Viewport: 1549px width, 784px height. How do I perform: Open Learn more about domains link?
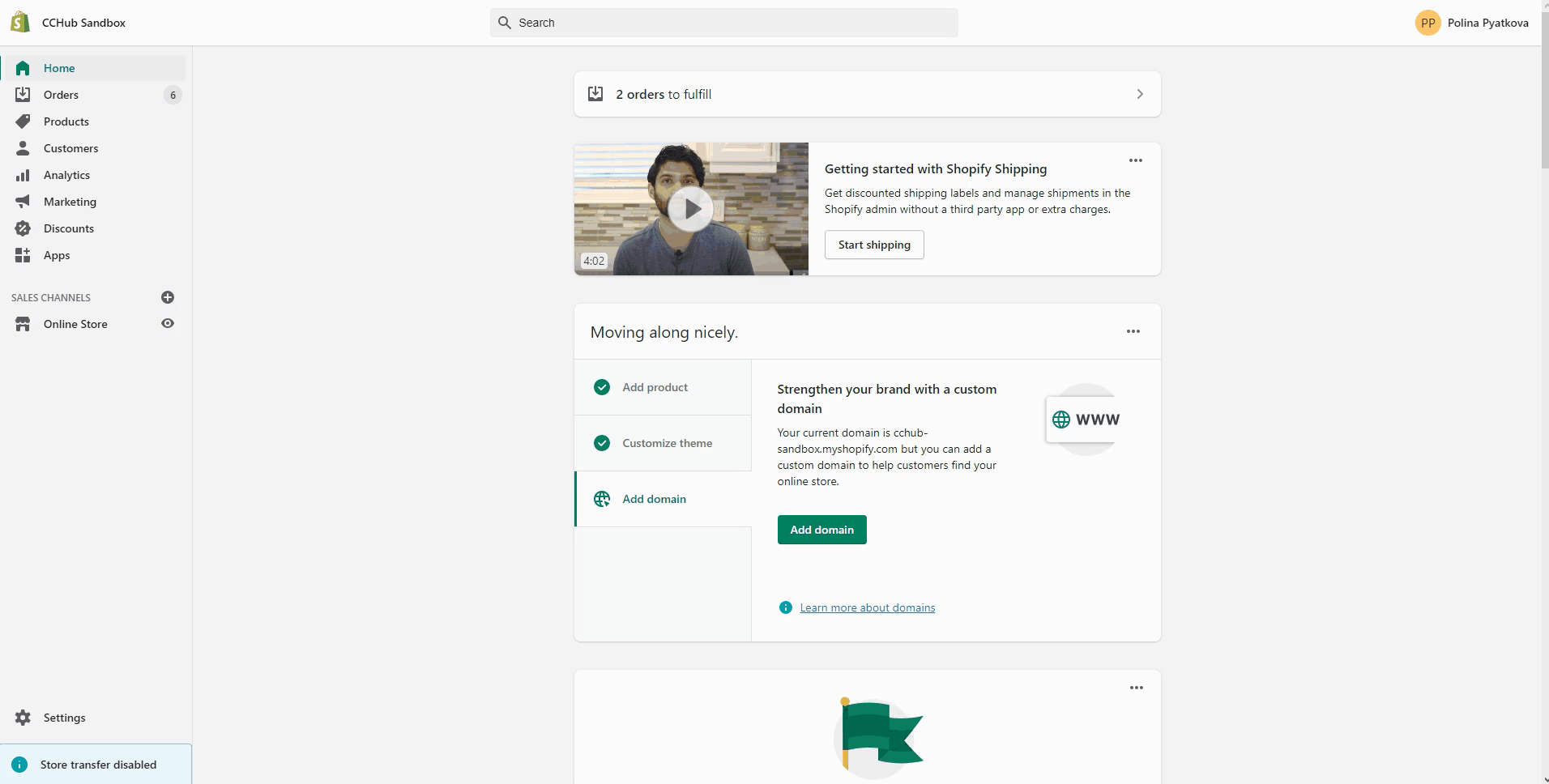[x=867, y=607]
